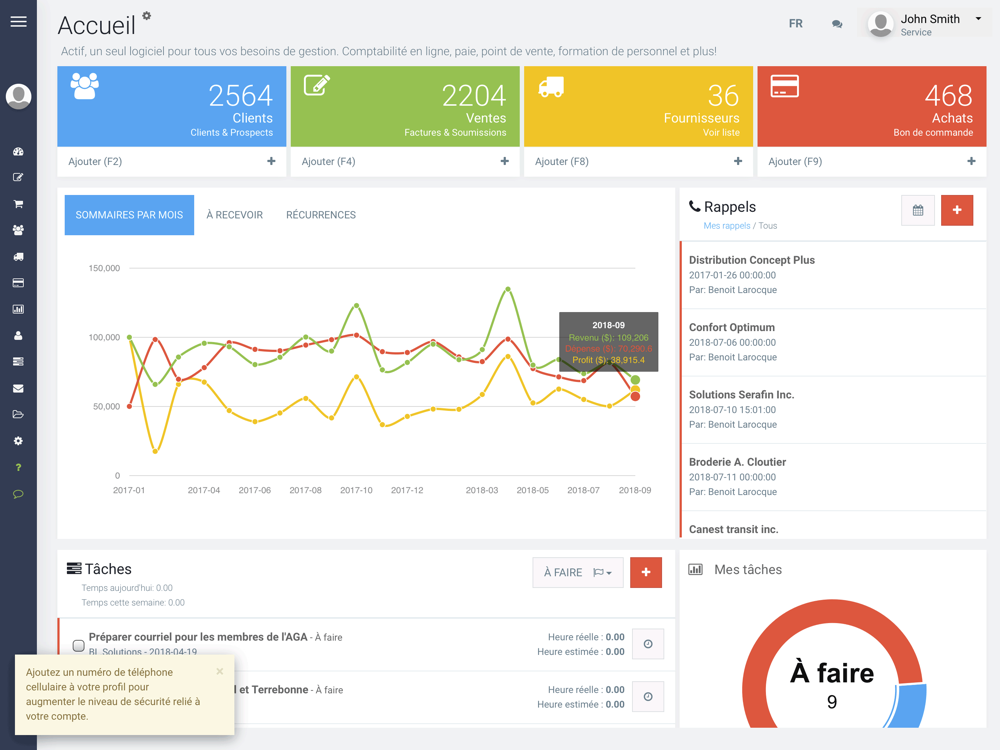1000x750 pixels.
Task: Open the shopping cart icon in sidebar
Action: [x=18, y=204]
